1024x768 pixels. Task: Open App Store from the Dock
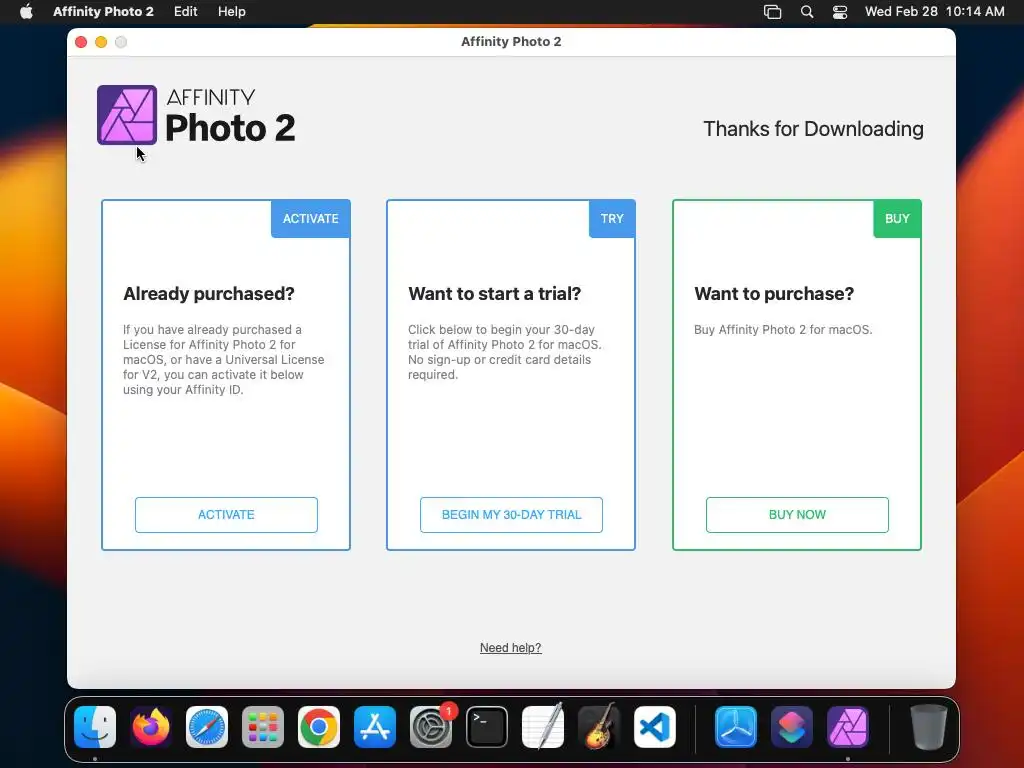375,727
